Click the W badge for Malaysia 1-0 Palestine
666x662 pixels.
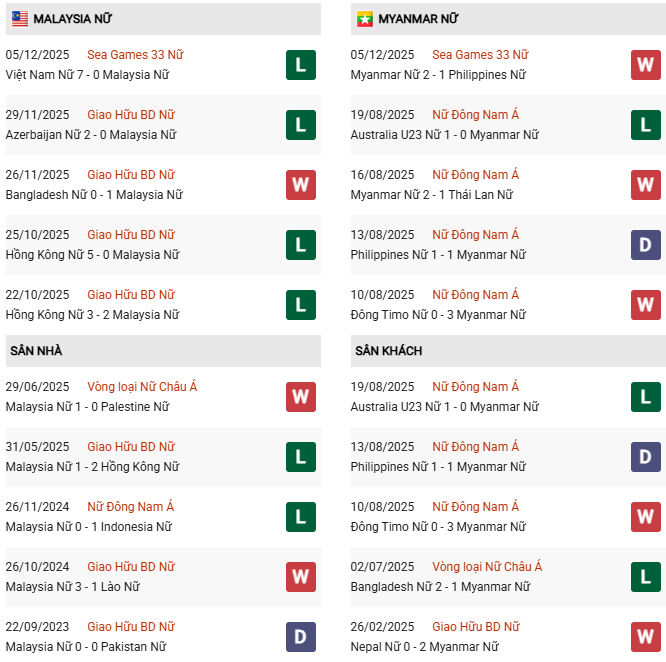tap(300, 397)
